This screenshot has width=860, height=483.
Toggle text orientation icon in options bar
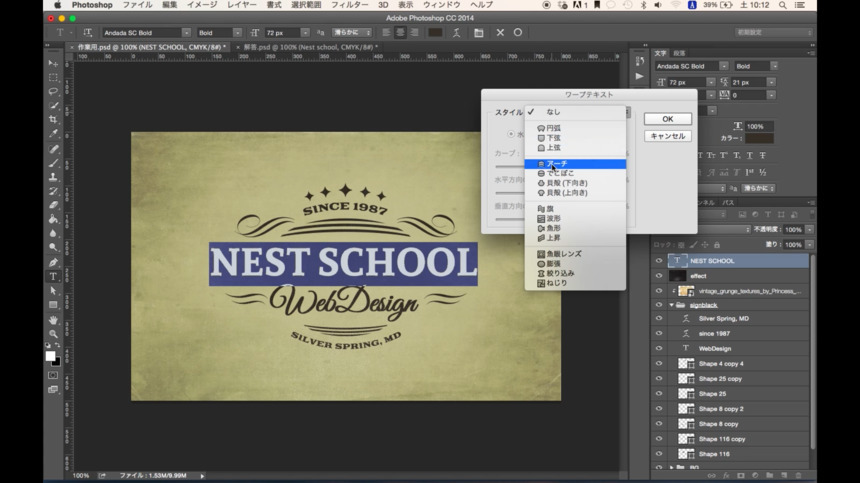(x=88, y=33)
